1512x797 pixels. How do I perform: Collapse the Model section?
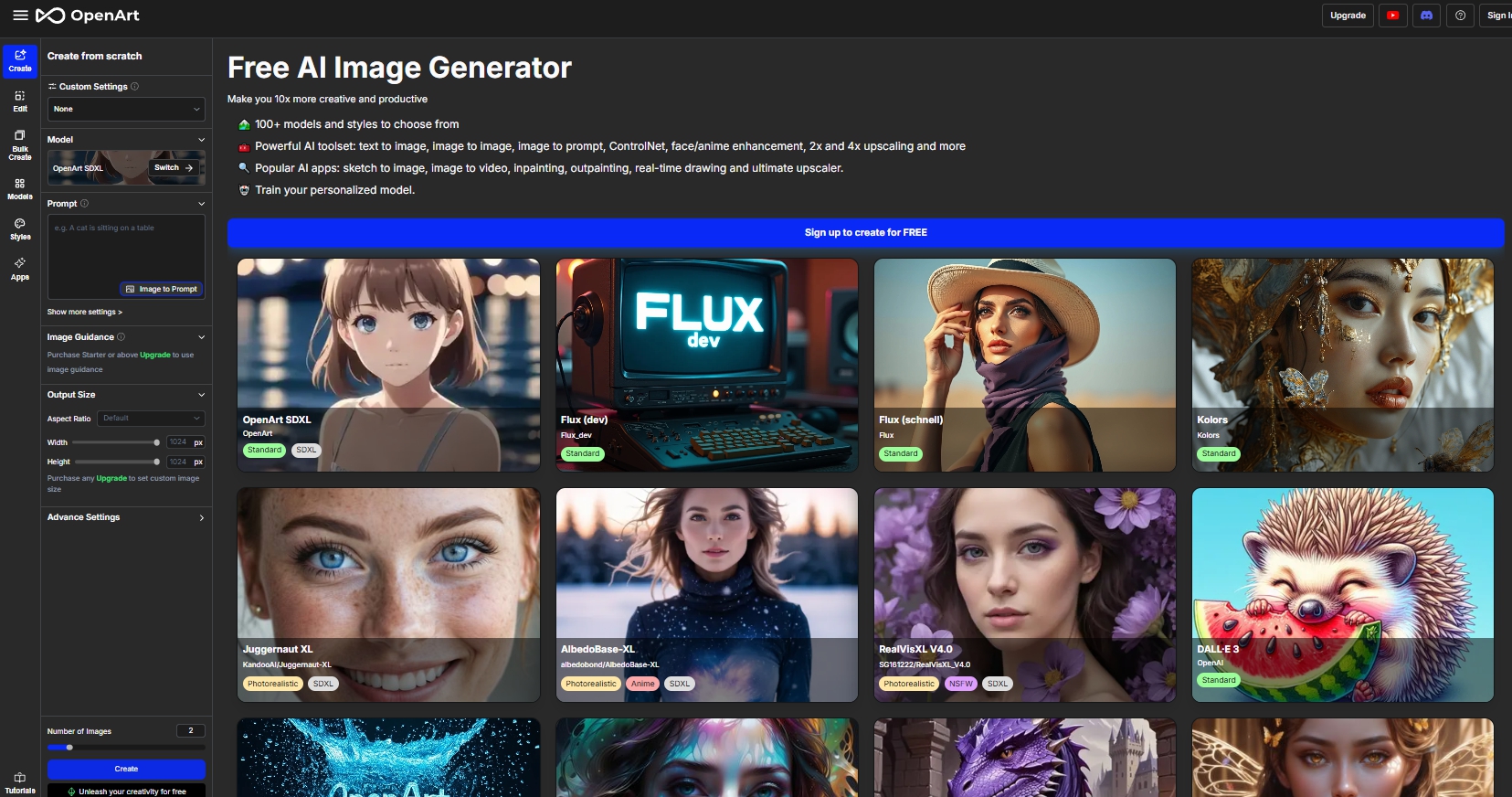click(x=202, y=140)
